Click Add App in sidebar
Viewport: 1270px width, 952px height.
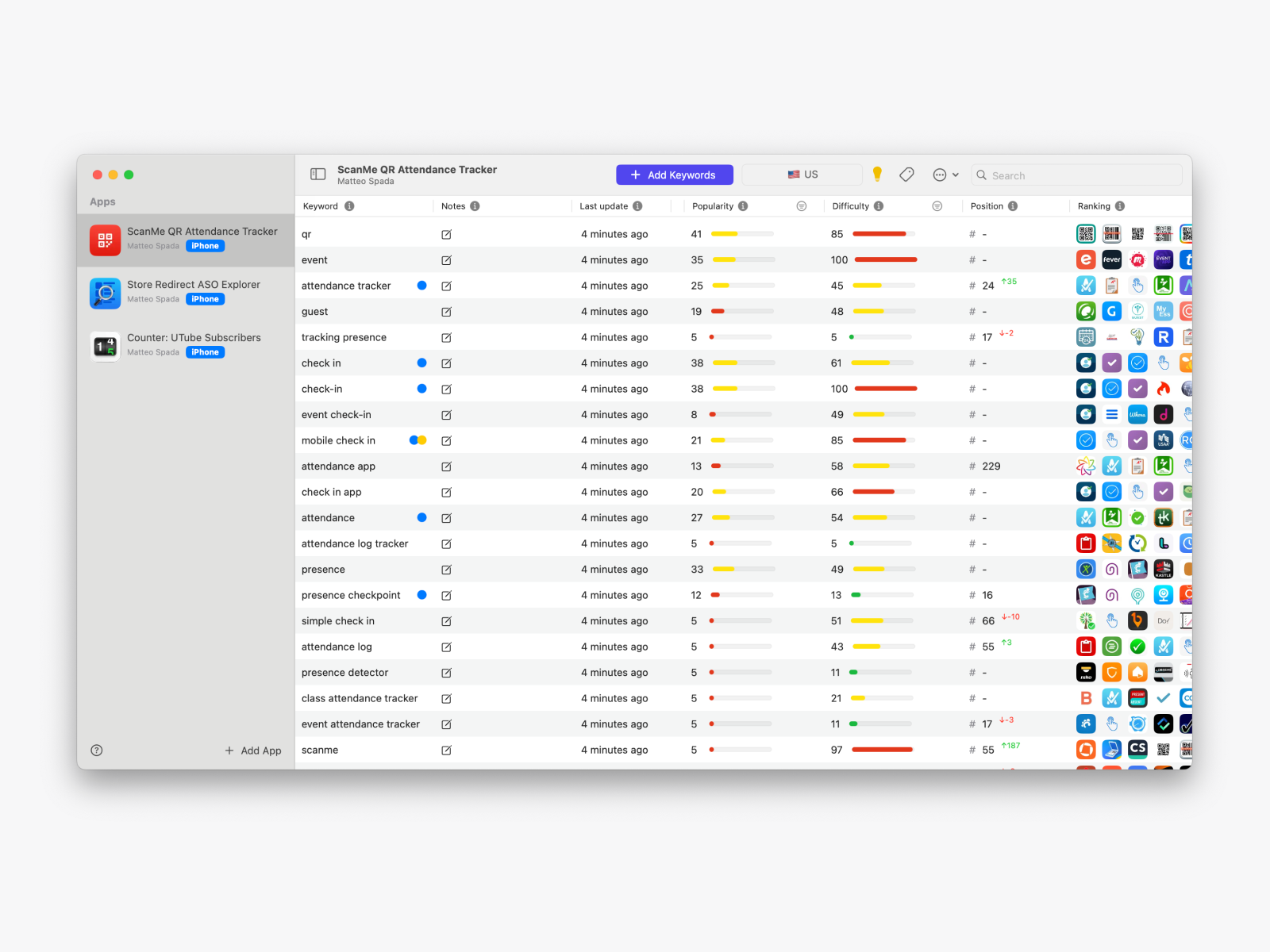(253, 750)
